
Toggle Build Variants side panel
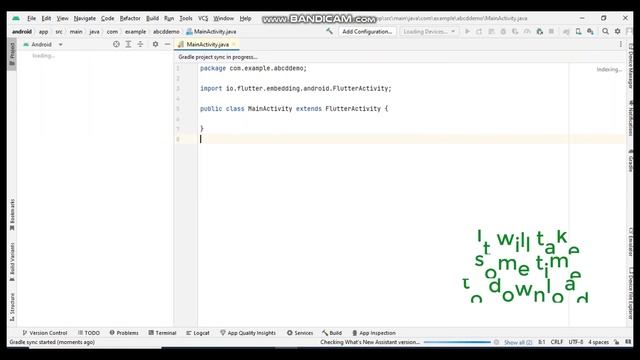pos(12,262)
